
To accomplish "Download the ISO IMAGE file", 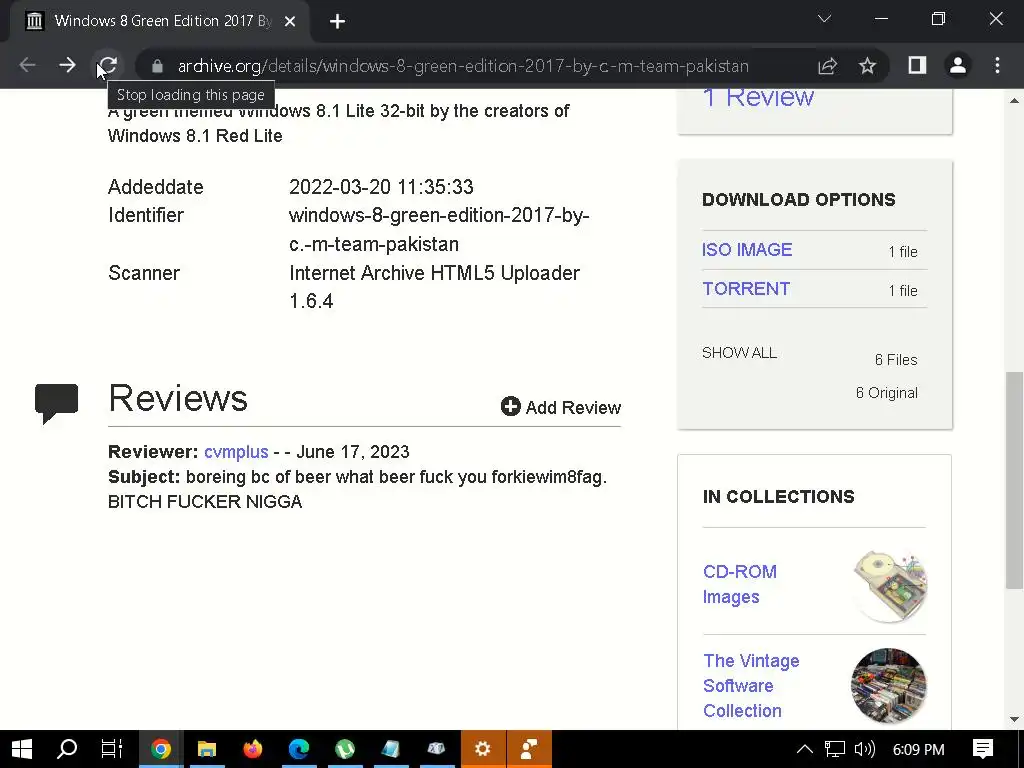I will [747, 249].
